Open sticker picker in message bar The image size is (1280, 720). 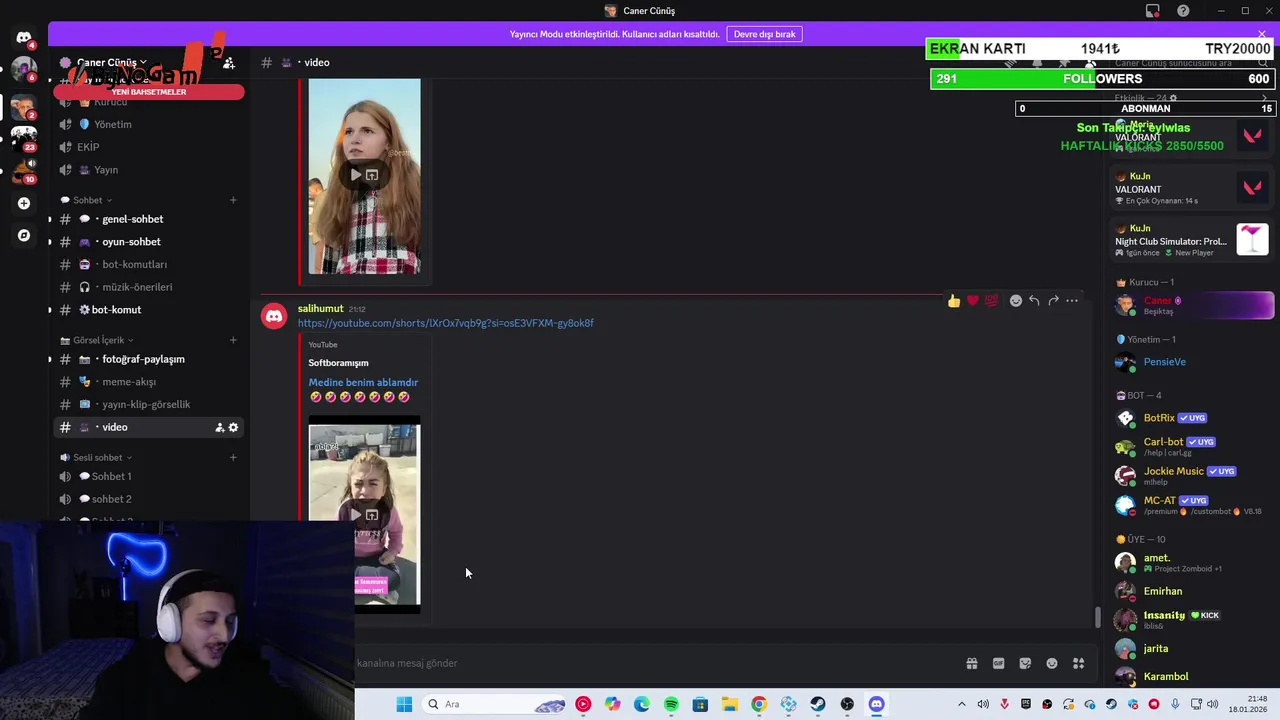[1025, 663]
